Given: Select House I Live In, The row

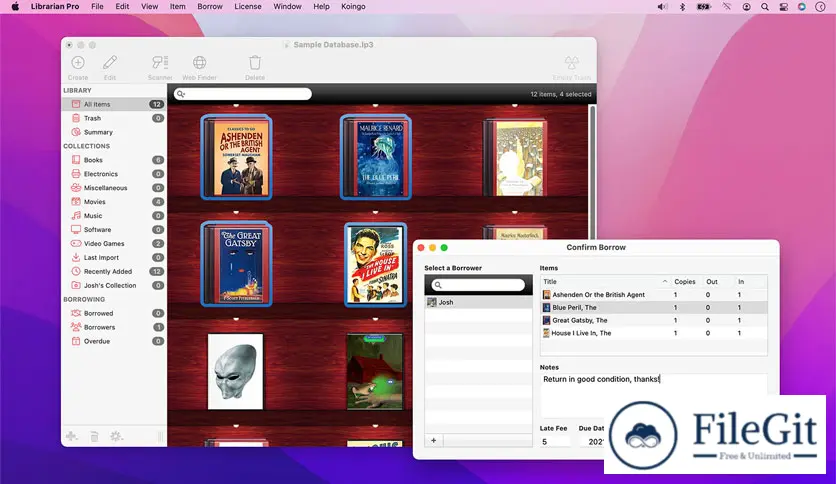Looking at the screenshot, I should [x=654, y=333].
